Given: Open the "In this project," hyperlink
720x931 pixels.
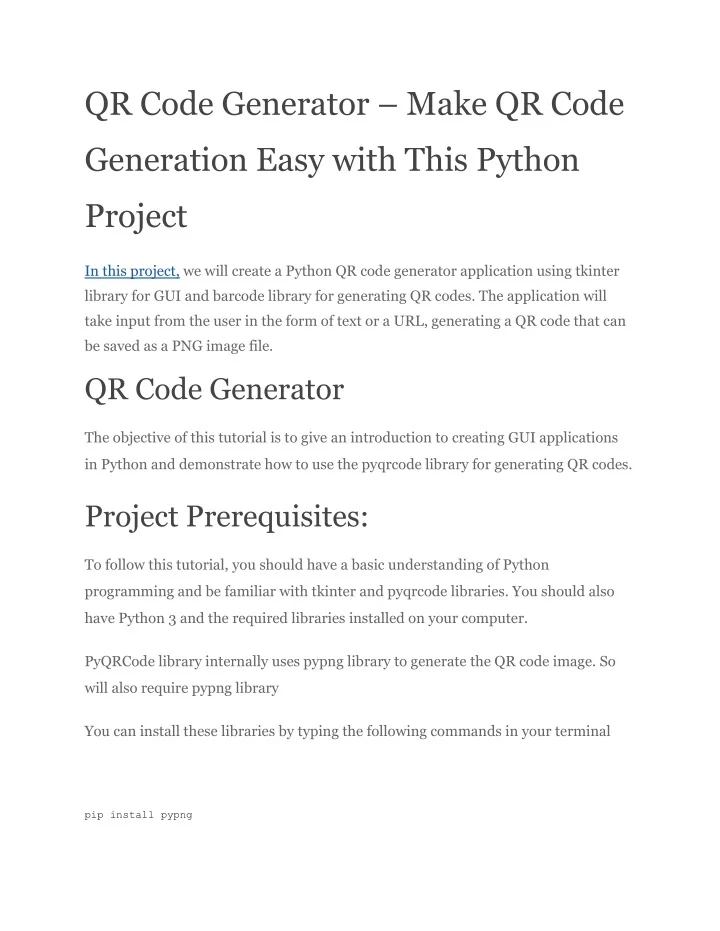Looking at the screenshot, I should click(132, 270).
